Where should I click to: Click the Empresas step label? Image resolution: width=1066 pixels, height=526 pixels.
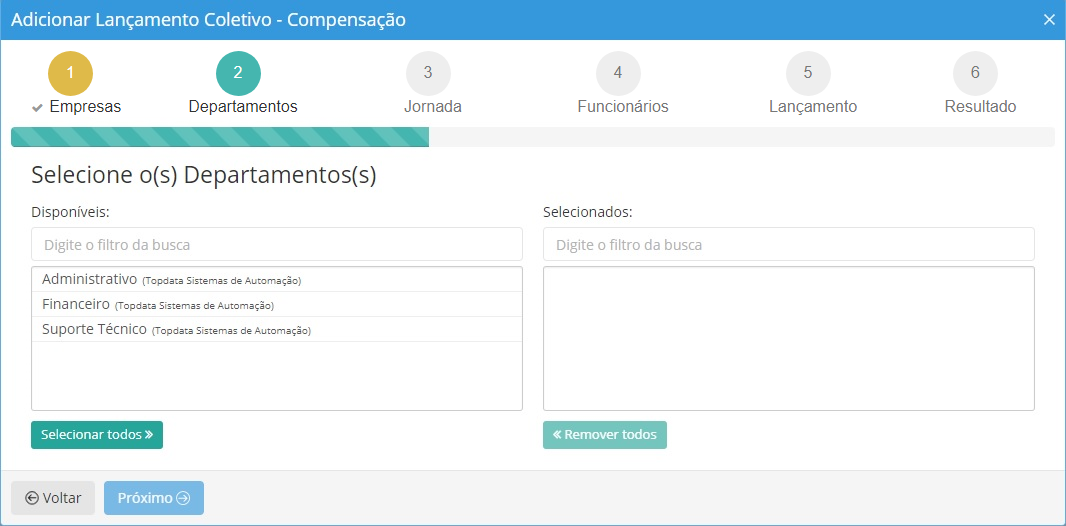pyautogui.click(x=84, y=107)
